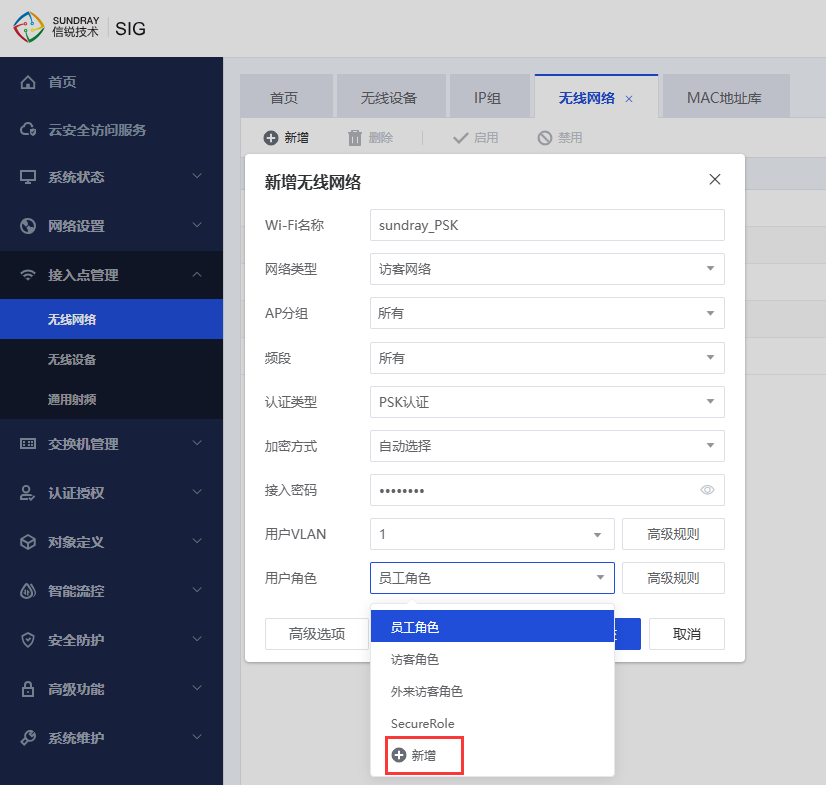The image size is (826, 785).
Task: Open the 认证类型 dropdown
Action: click(547, 402)
